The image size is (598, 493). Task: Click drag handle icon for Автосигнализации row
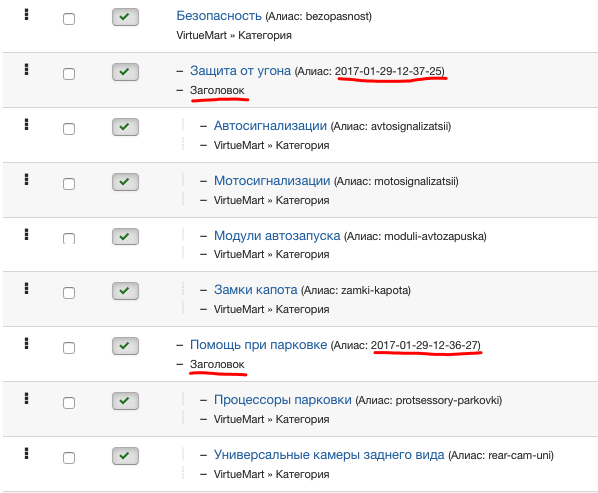(26, 124)
